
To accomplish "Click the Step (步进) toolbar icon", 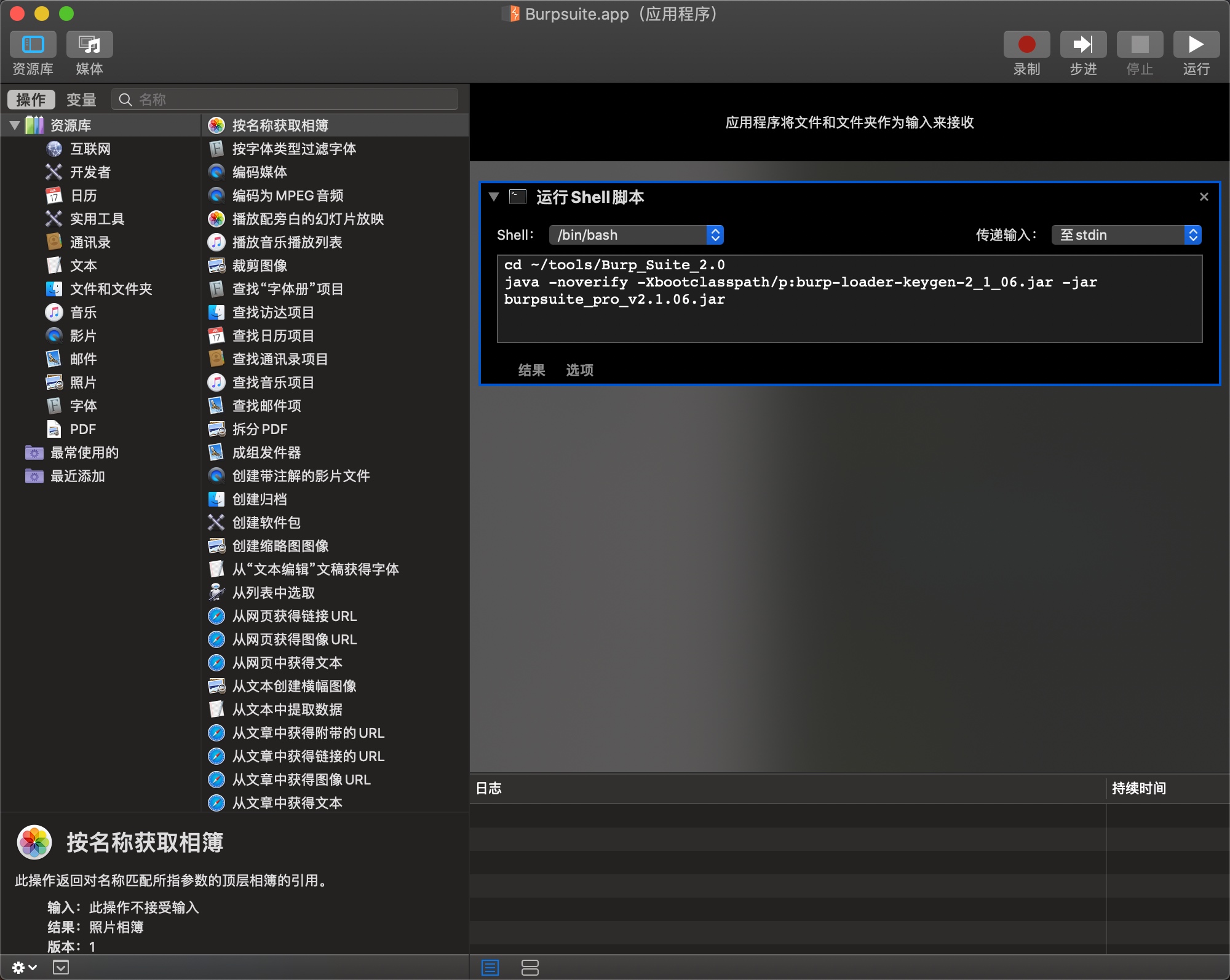I will tap(1083, 45).
